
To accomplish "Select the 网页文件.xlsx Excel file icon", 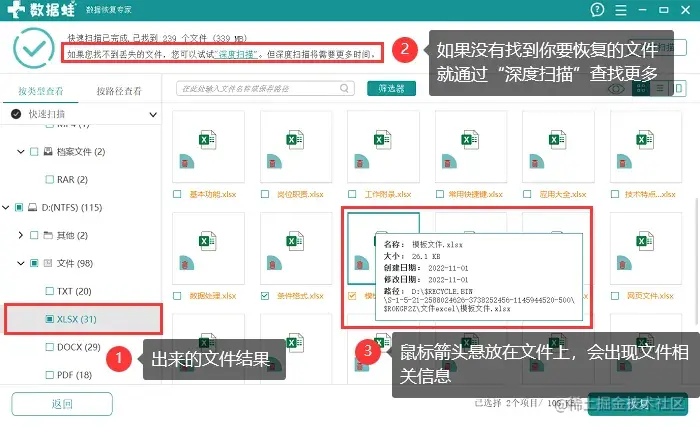I will (645, 241).
